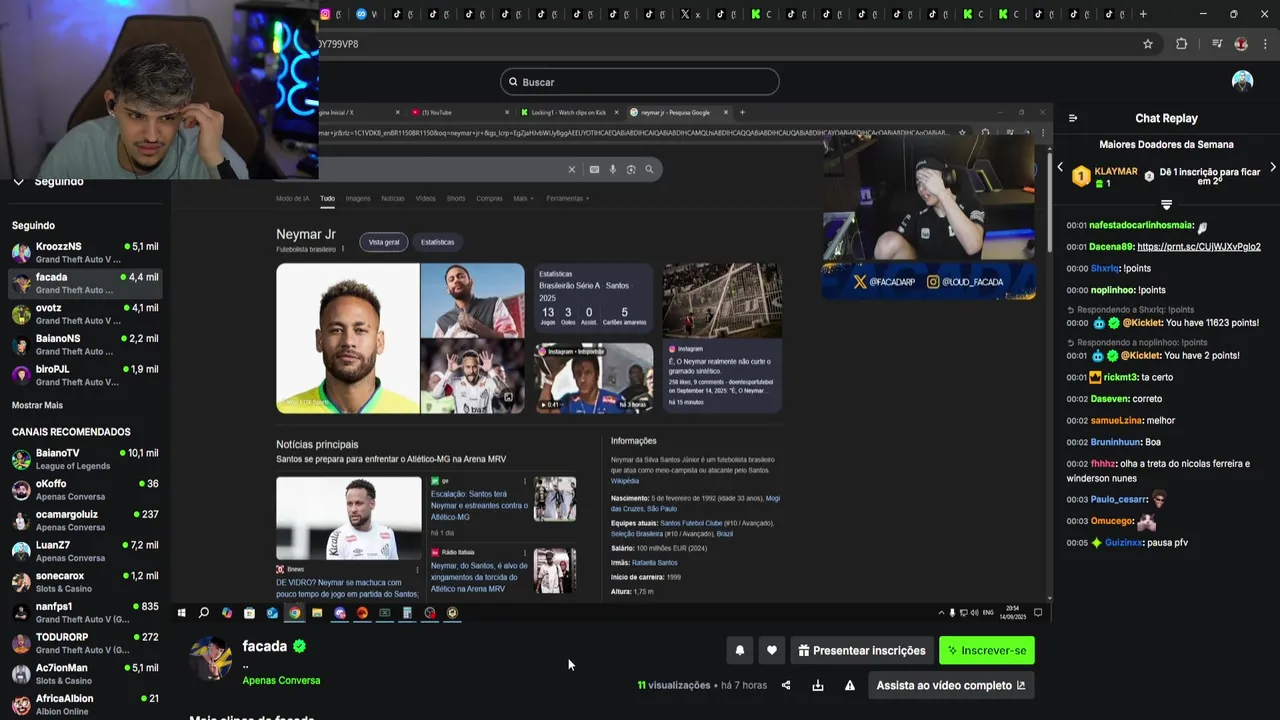Click Assista ao vídeo completo
The width and height of the screenshot is (1280, 720).
951,685
